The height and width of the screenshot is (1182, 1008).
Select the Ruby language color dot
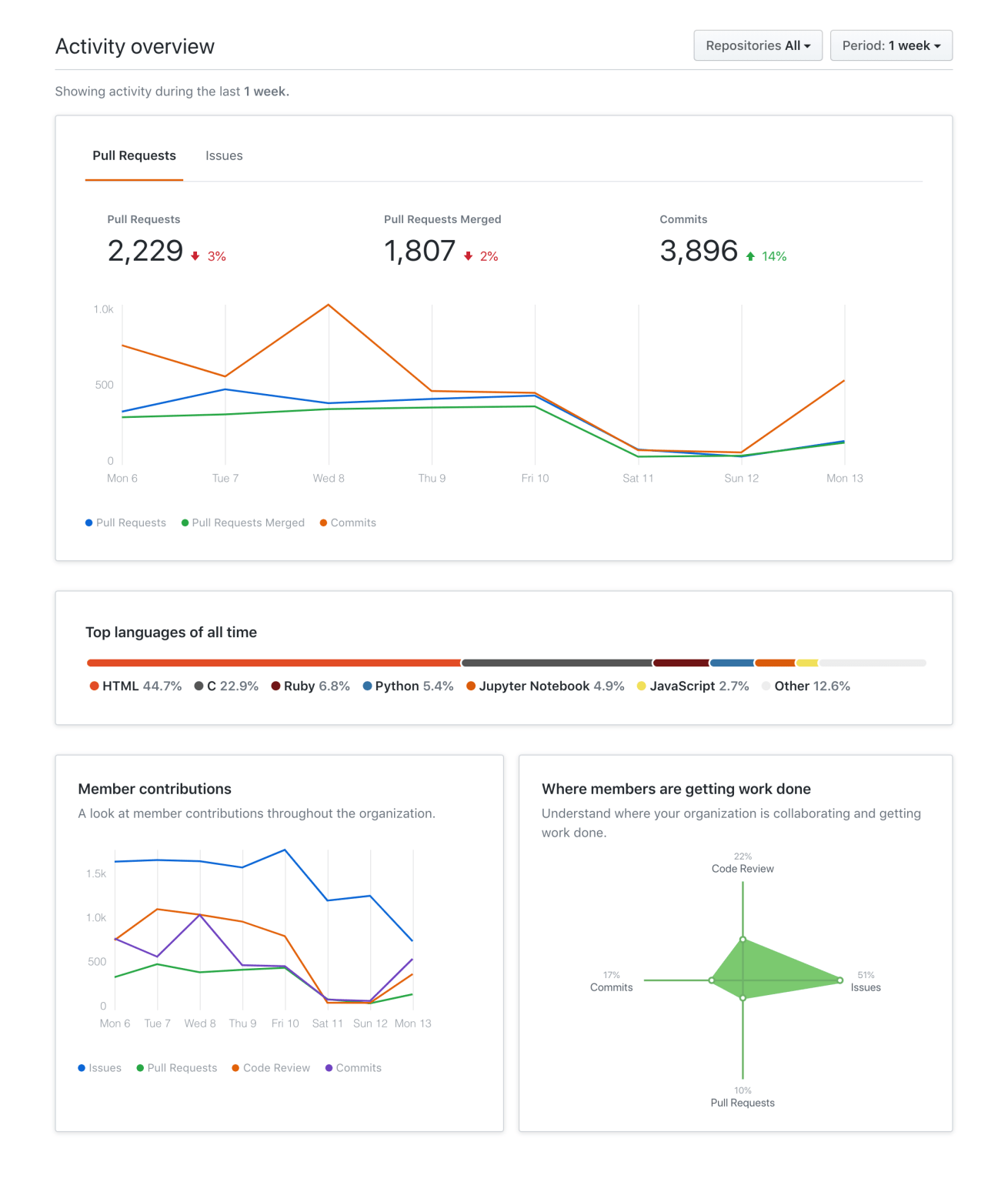(275, 686)
